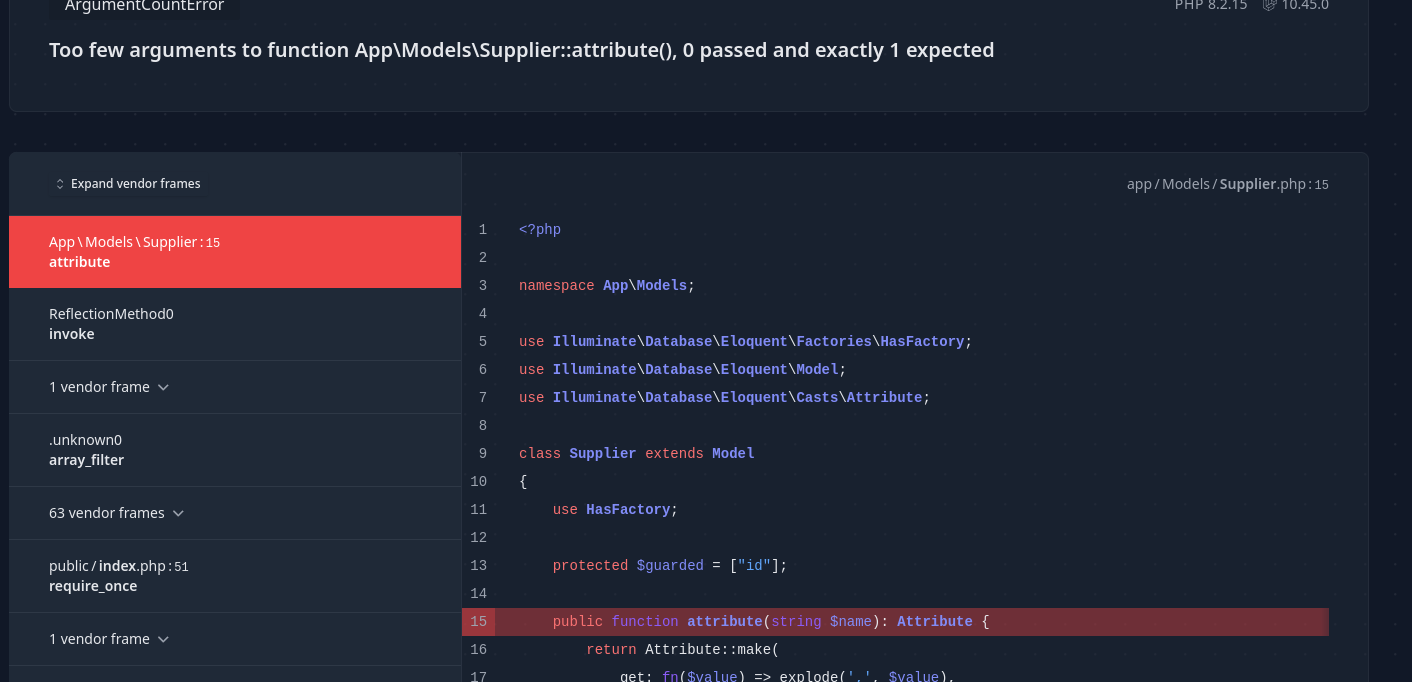Viewport: 1412px width, 682px height.
Task: Click the class Supplier extends Model line
Action: coord(636,454)
